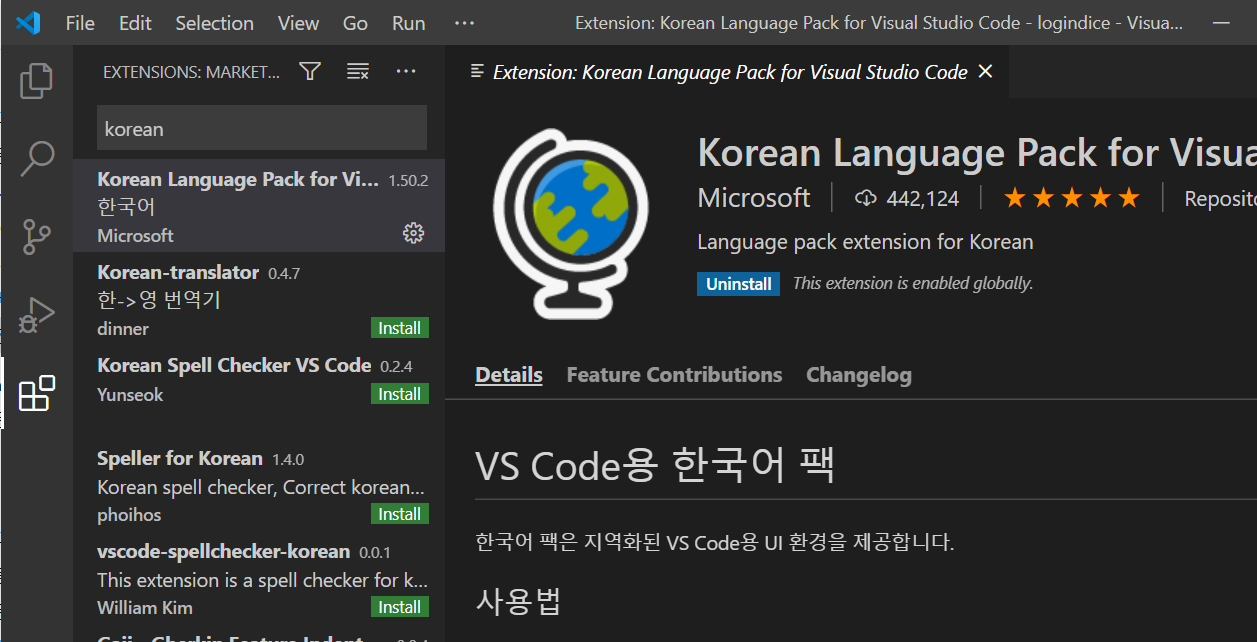The image size is (1257, 642).
Task: Close the Korean Language Pack extension tab
Action: [985, 71]
